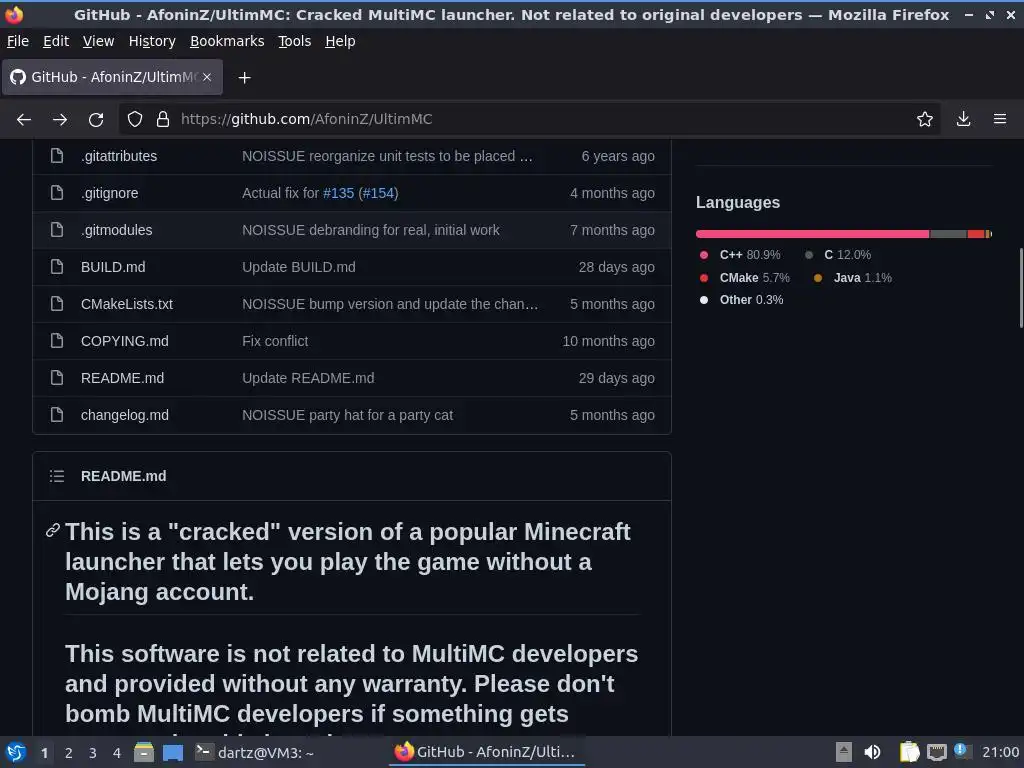Reload the GitHub page
Viewport: 1024px width, 768px height.
coord(96,120)
